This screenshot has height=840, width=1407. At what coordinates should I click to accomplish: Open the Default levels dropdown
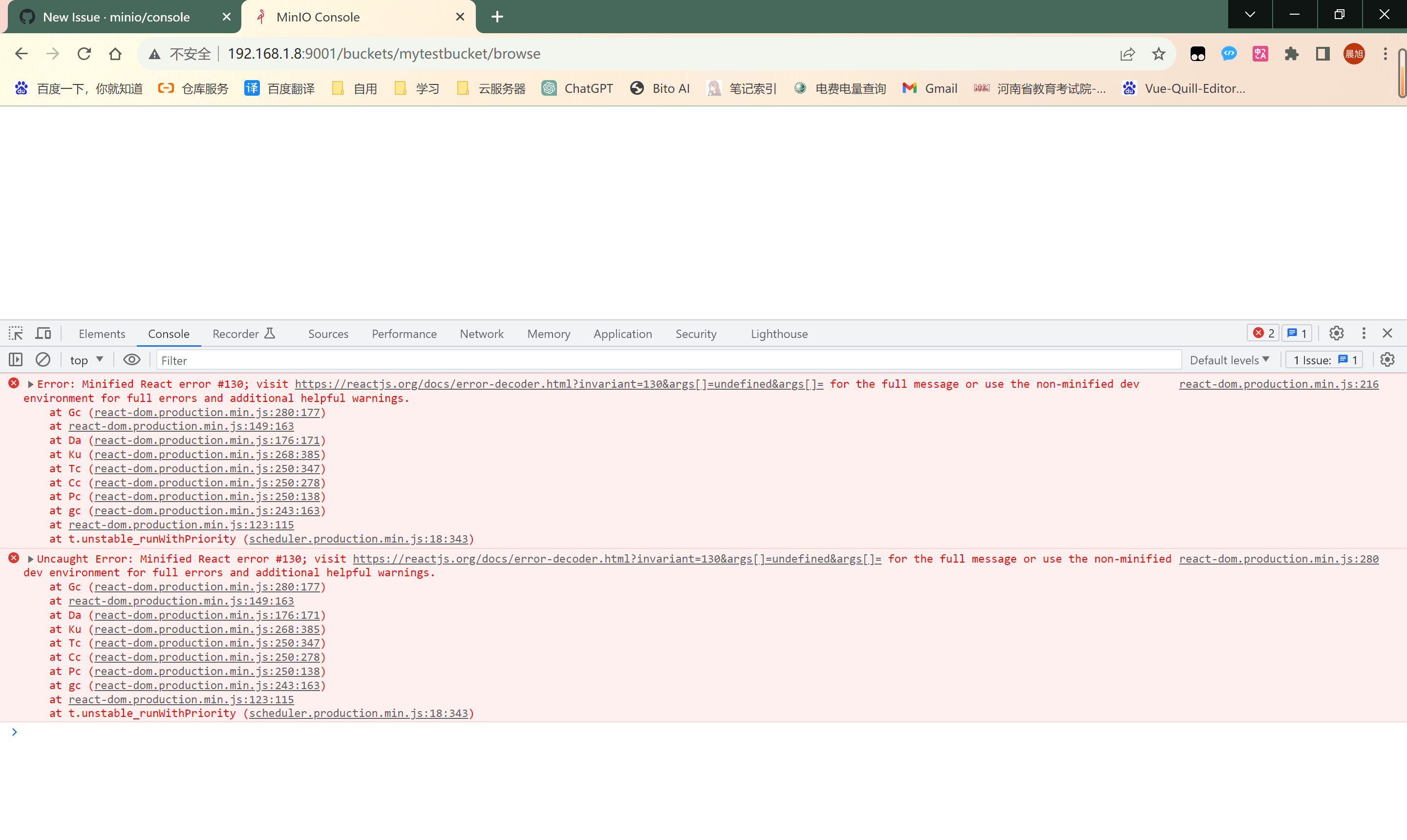tap(1229, 360)
